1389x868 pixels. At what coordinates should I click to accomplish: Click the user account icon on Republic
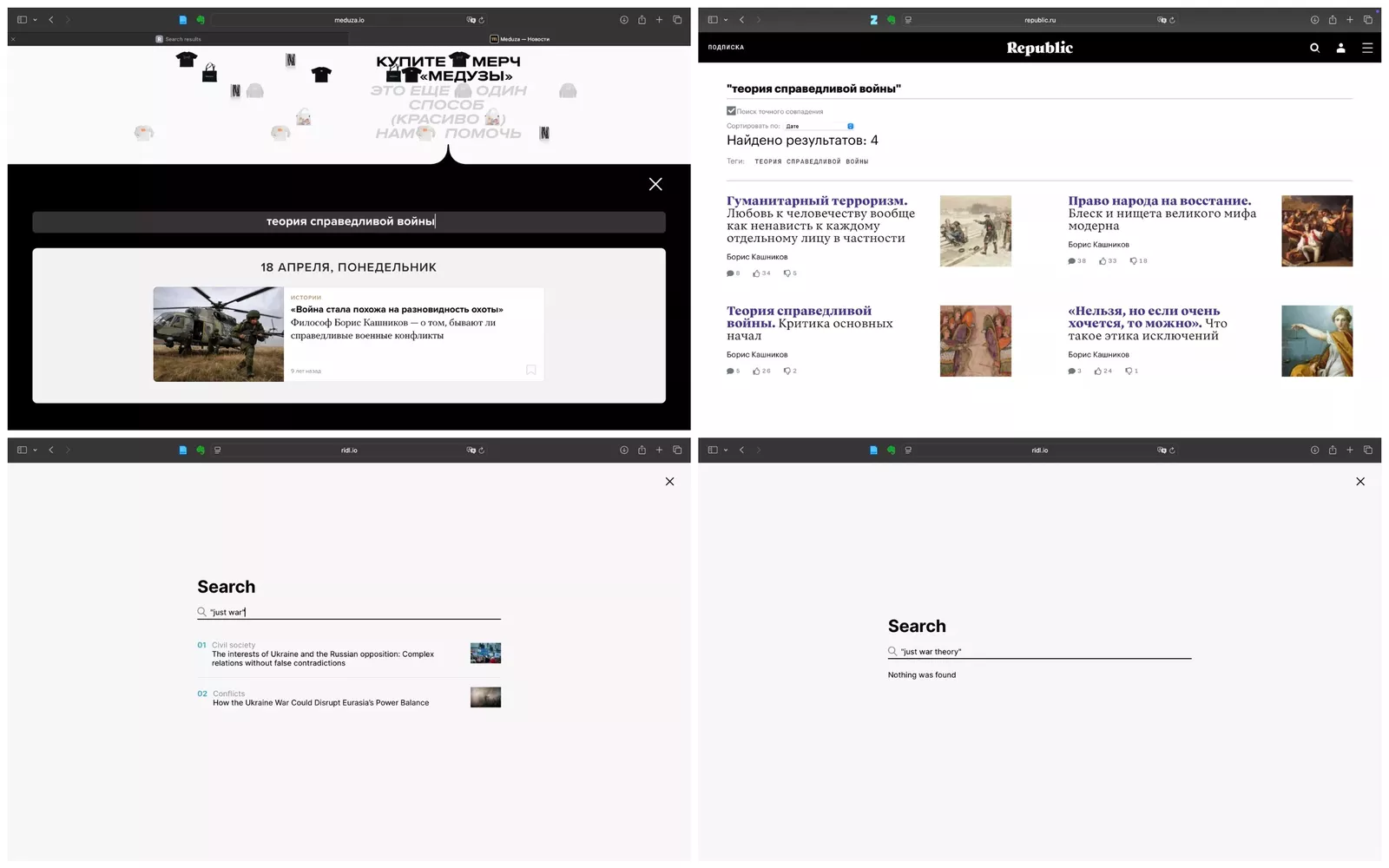[x=1340, y=48]
